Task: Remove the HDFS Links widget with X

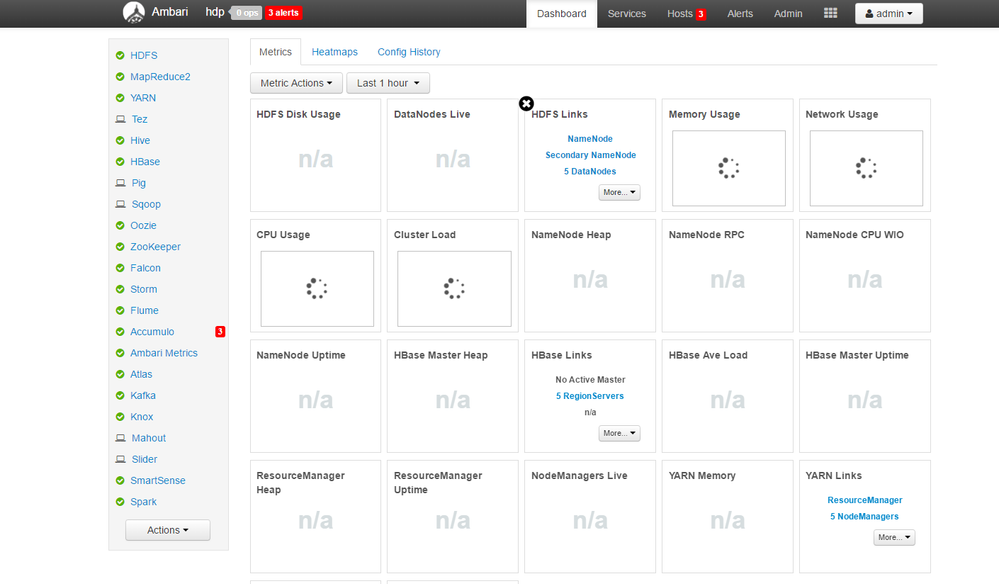Action: tap(526, 104)
